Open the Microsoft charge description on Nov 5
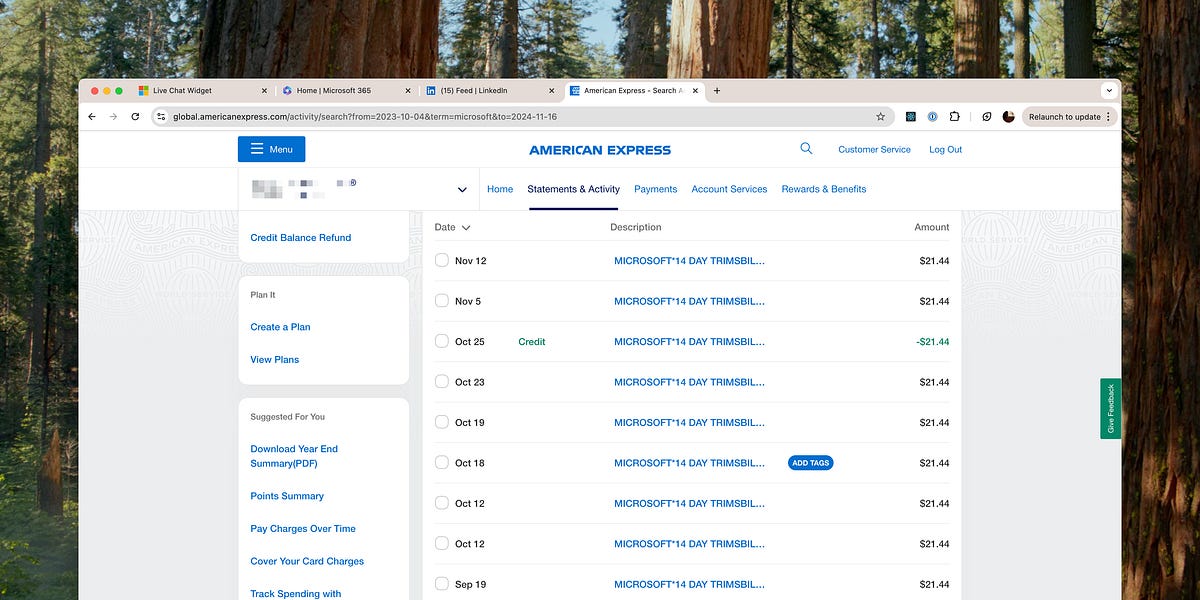 tap(689, 301)
